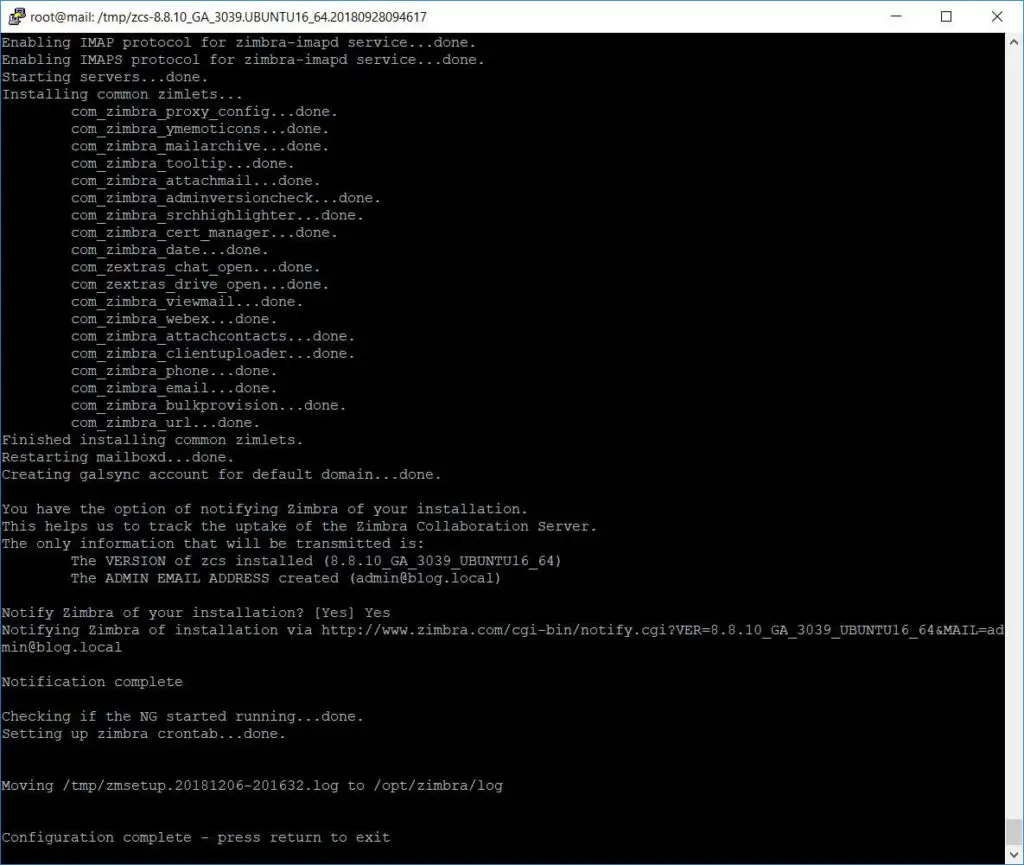
Task: Click 'Checking if the NG started running' line
Action: (x=182, y=717)
